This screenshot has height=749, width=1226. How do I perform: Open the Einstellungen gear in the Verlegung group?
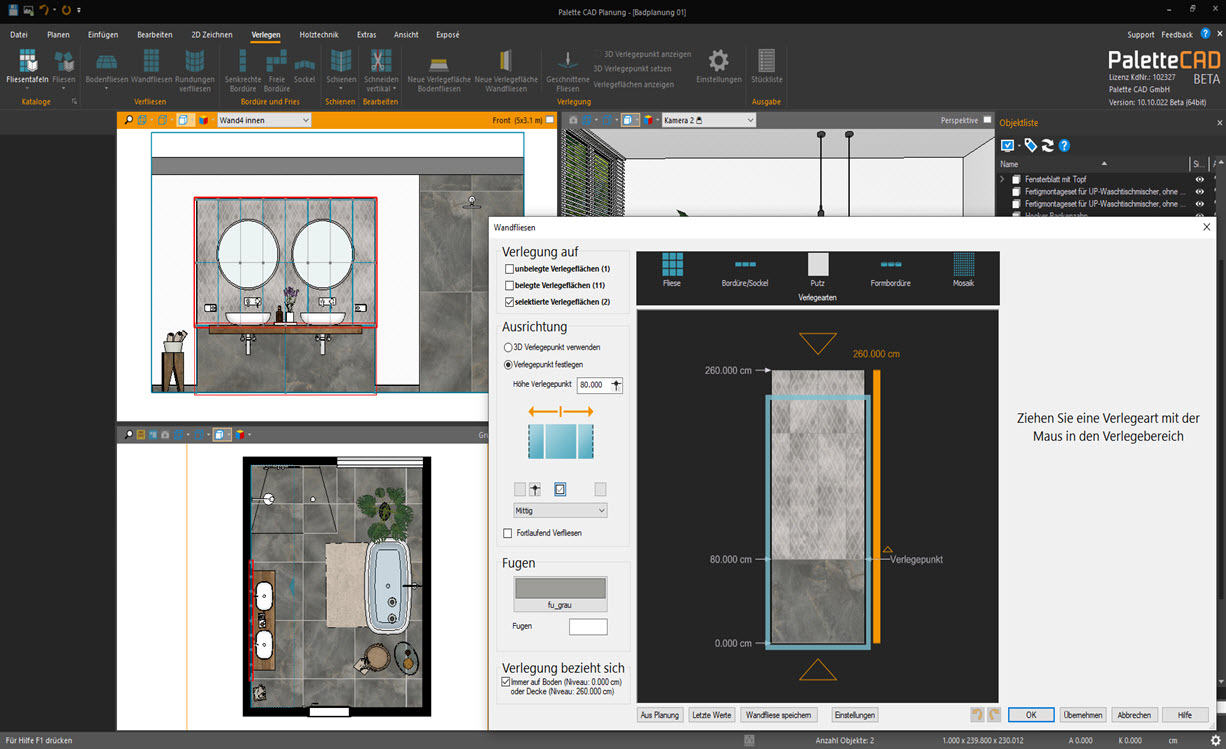click(718, 66)
